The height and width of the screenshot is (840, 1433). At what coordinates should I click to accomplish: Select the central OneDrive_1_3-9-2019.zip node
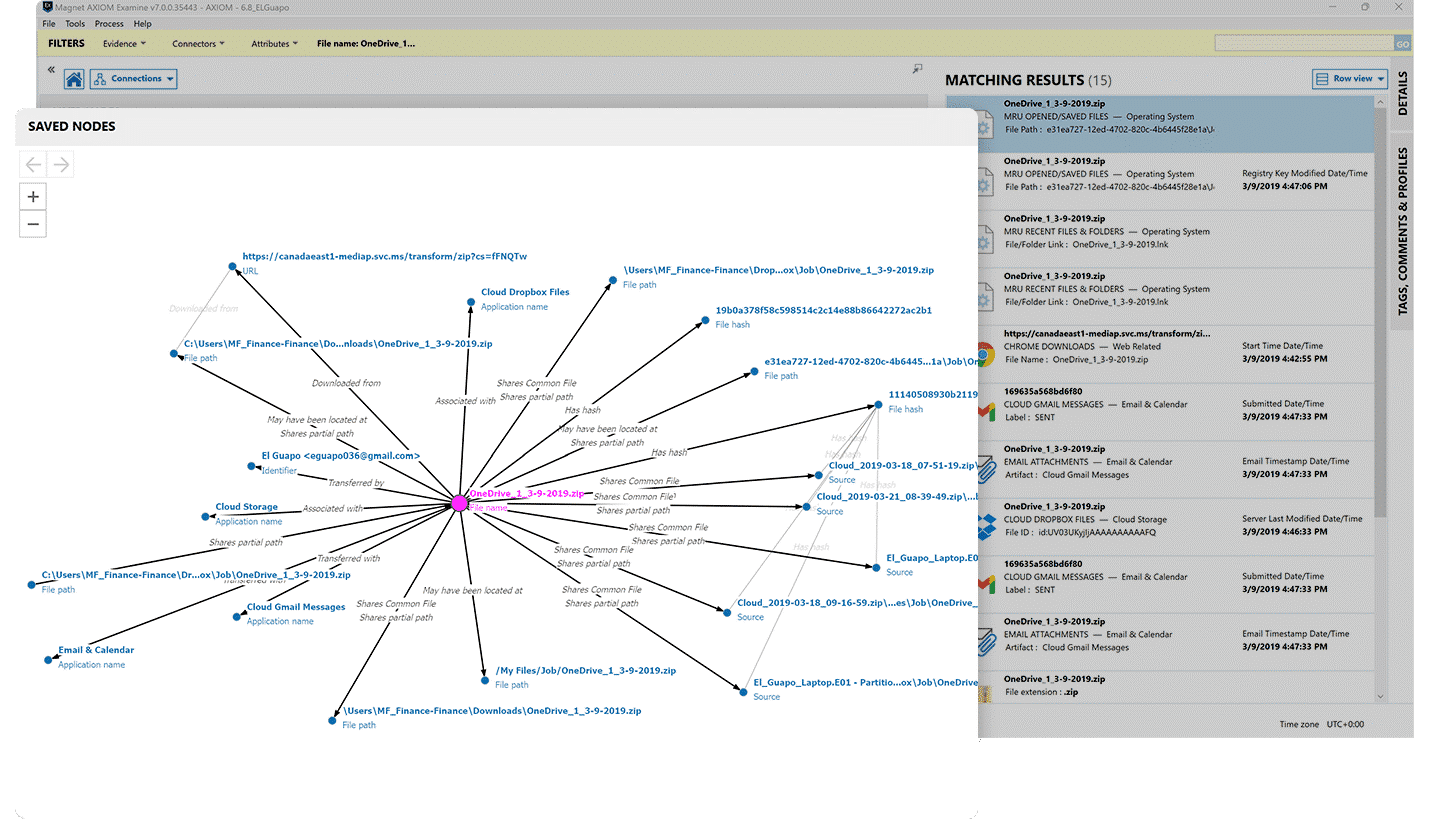pyautogui.click(x=459, y=503)
